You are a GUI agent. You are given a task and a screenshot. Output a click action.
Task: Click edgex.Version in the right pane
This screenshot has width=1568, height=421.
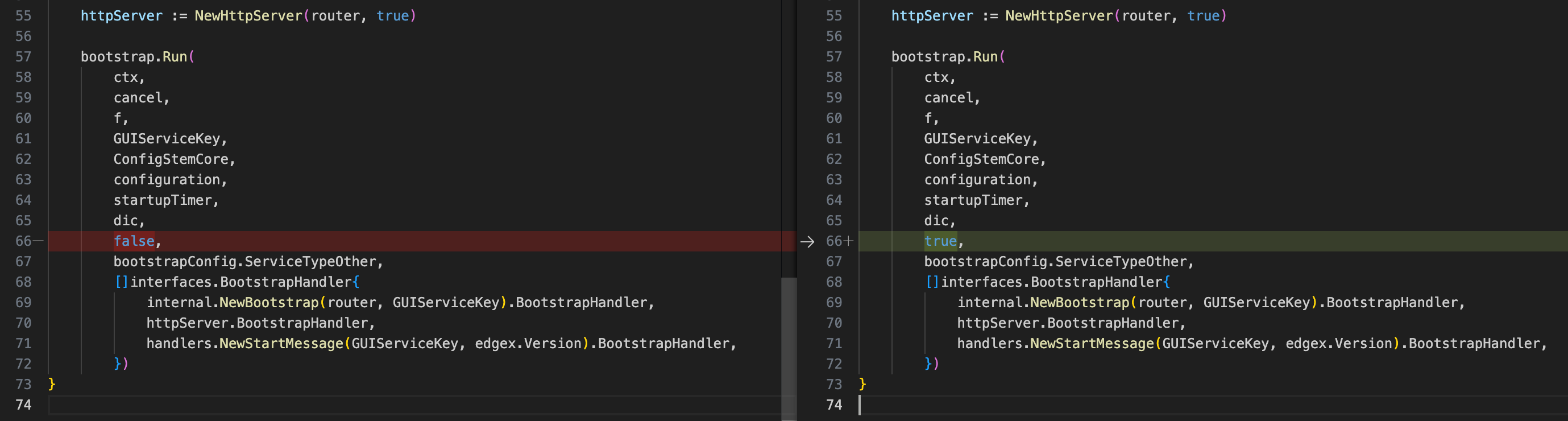(x=1338, y=344)
